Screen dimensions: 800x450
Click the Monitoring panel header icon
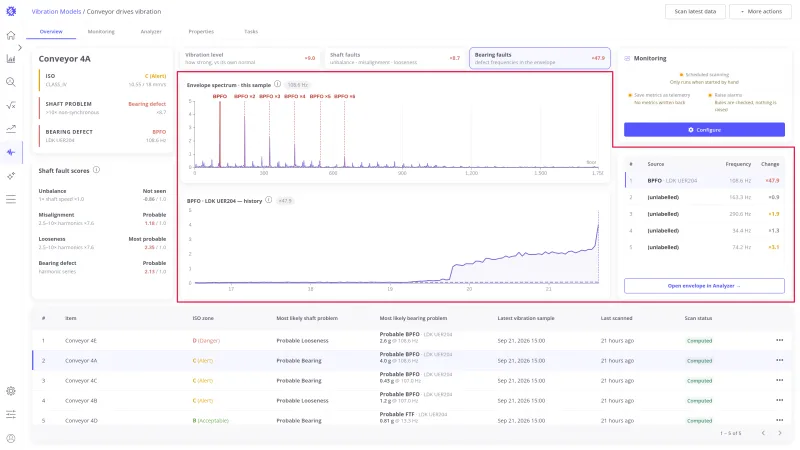coord(627,58)
